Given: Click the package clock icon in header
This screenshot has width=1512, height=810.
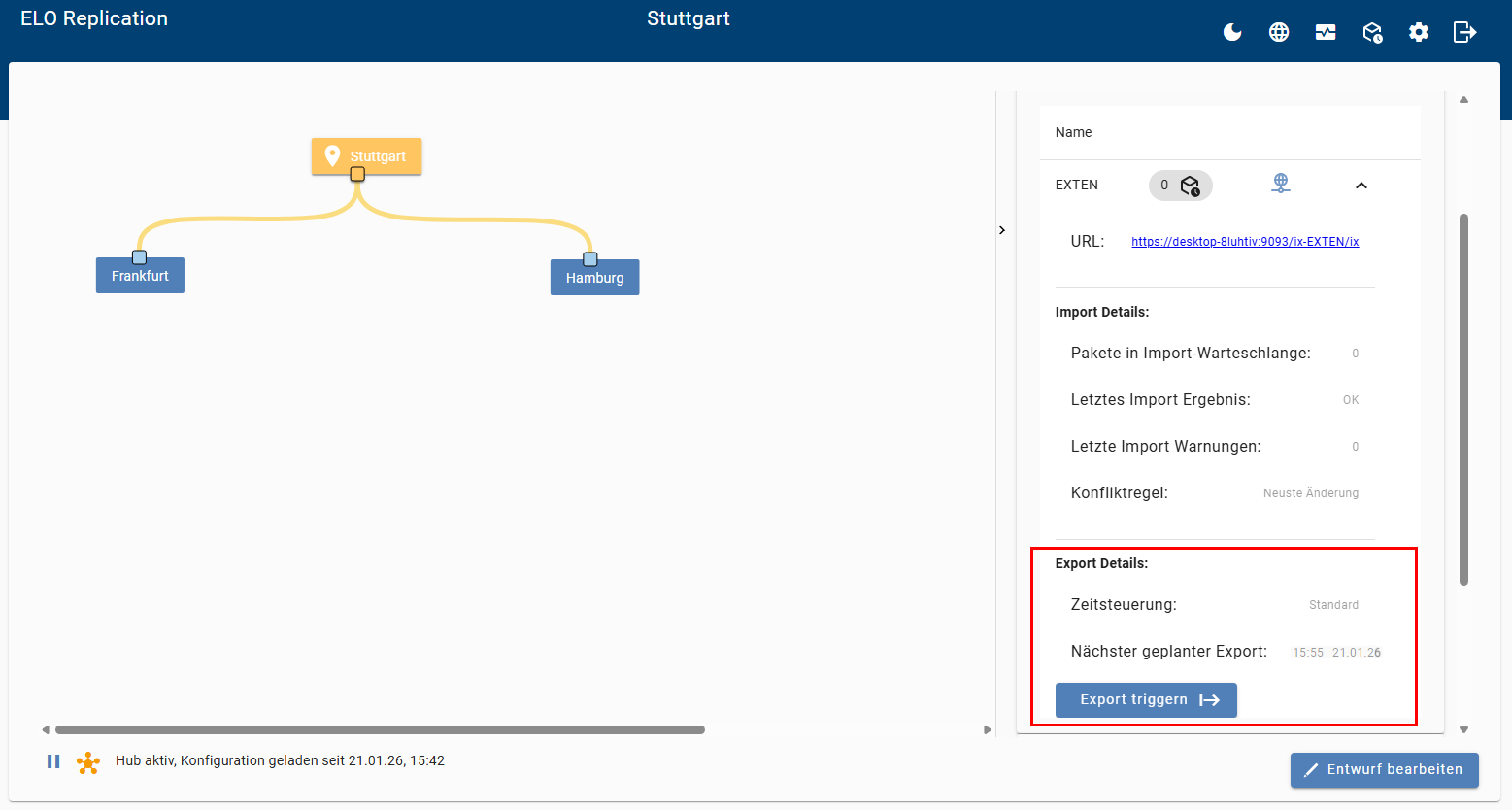Looking at the screenshot, I should pyautogui.click(x=1372, y=32).
